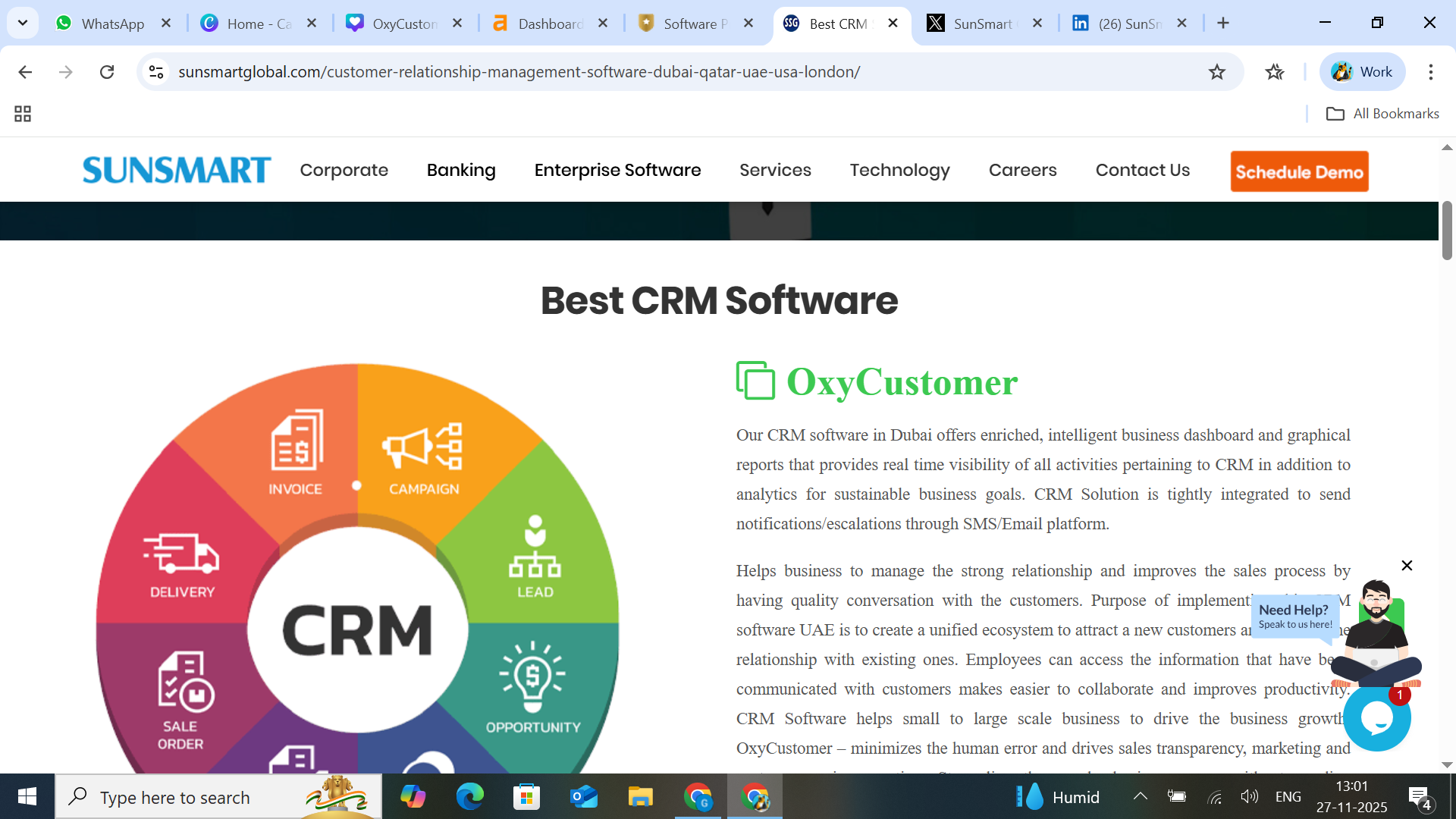Open the Windows Start menu
The height and width of the screenshot is (819, 1456).
tap(27, 796)
